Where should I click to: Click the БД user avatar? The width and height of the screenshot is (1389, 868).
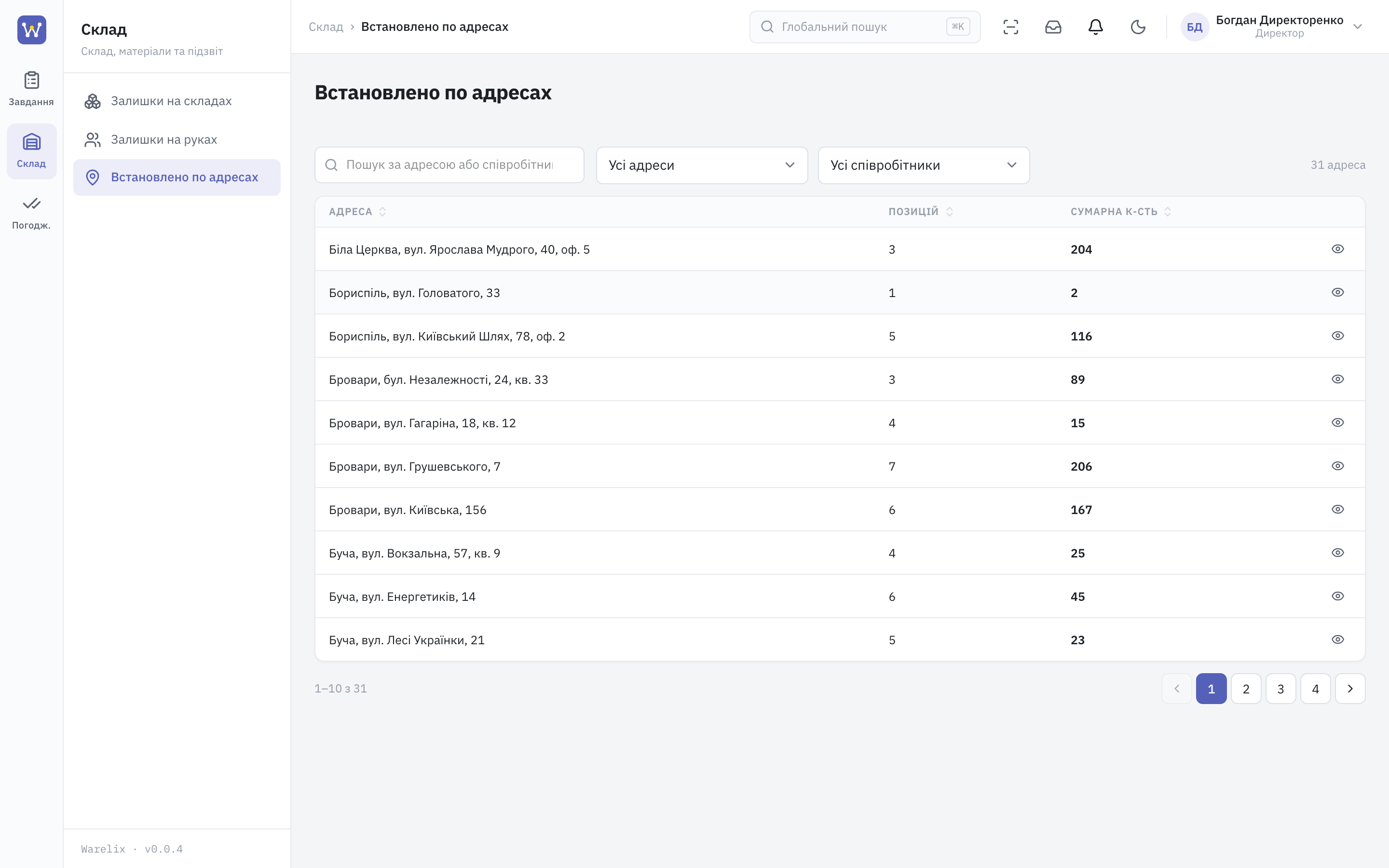pyautogui.click(x=1195, y=27)
